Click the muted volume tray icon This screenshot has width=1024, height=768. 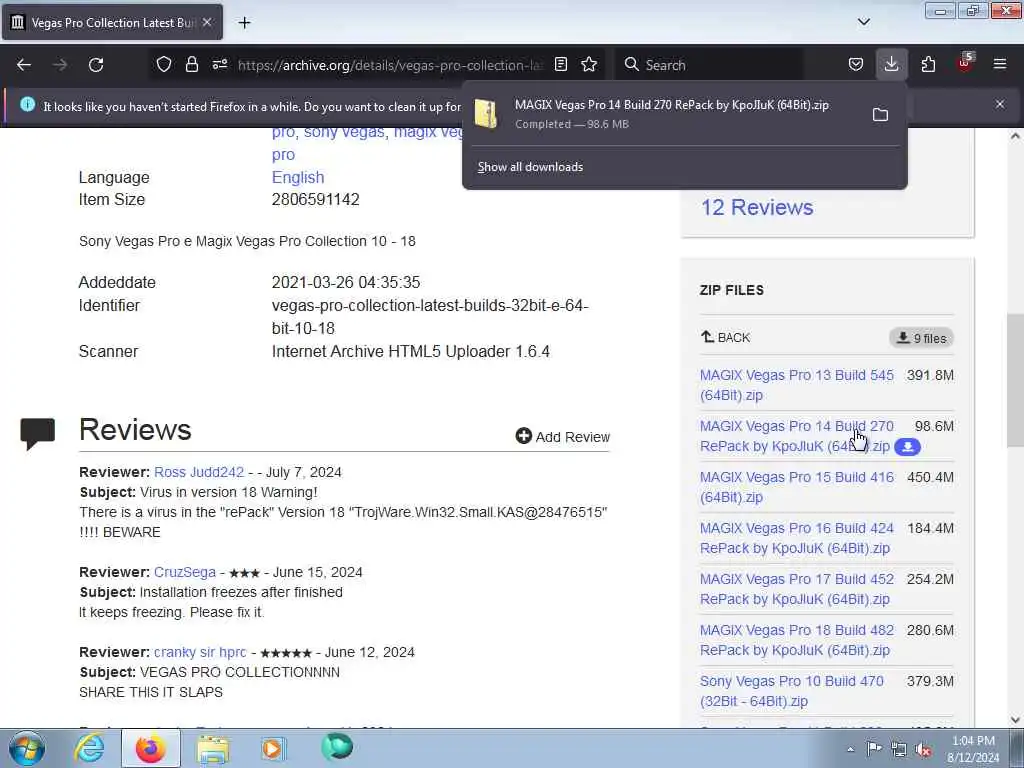(x=923, y=749)
